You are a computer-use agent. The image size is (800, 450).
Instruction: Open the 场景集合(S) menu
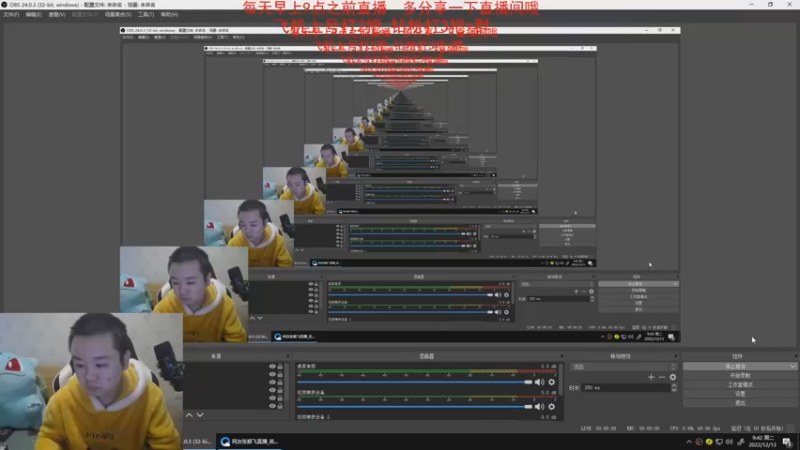[x=118, y=15]
